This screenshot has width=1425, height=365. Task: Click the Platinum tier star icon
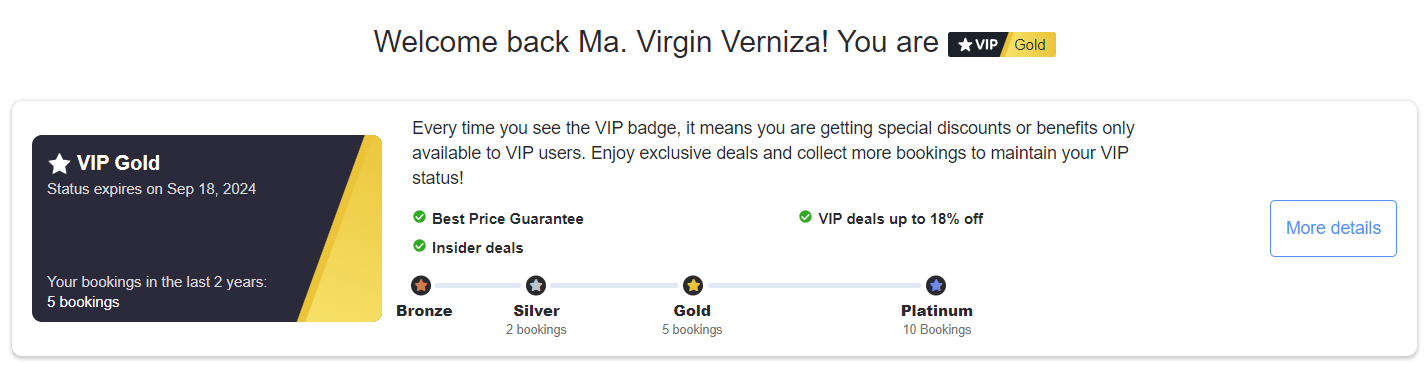click(x=936, y=286)
